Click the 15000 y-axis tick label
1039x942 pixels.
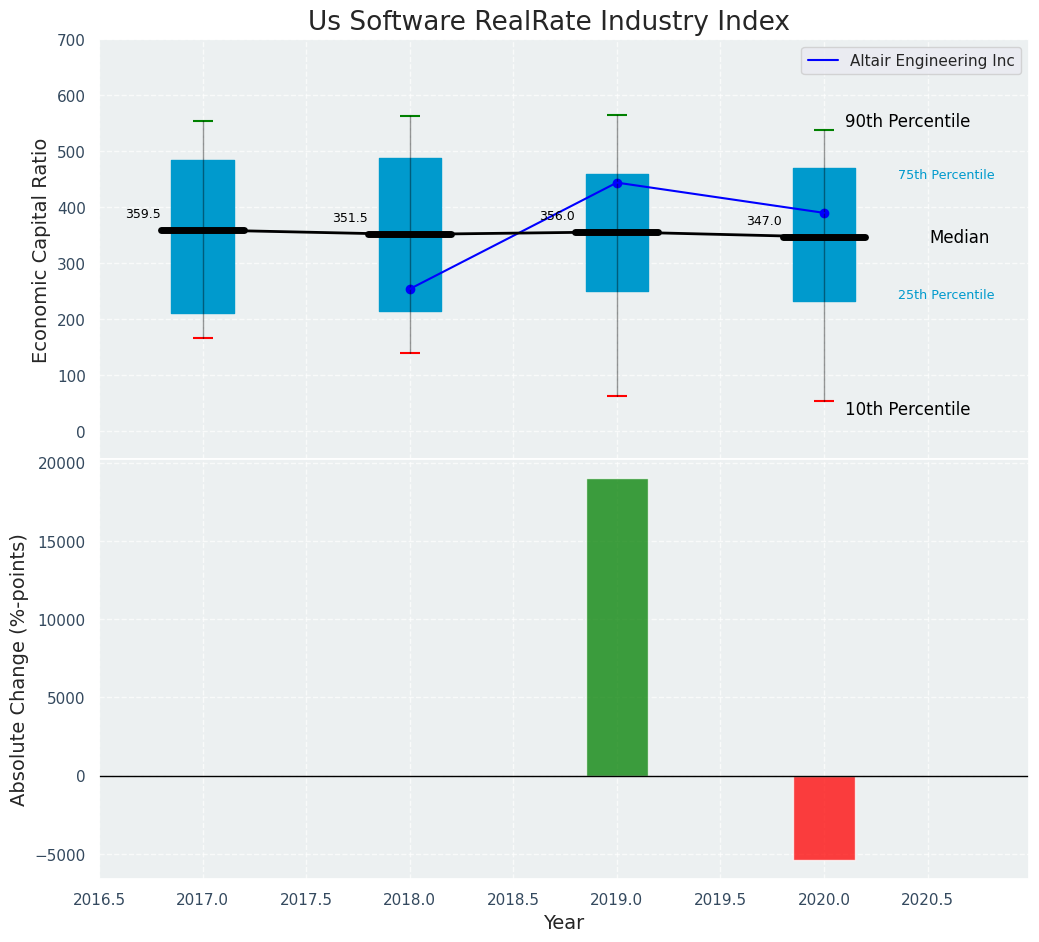[x=62, y=542]
